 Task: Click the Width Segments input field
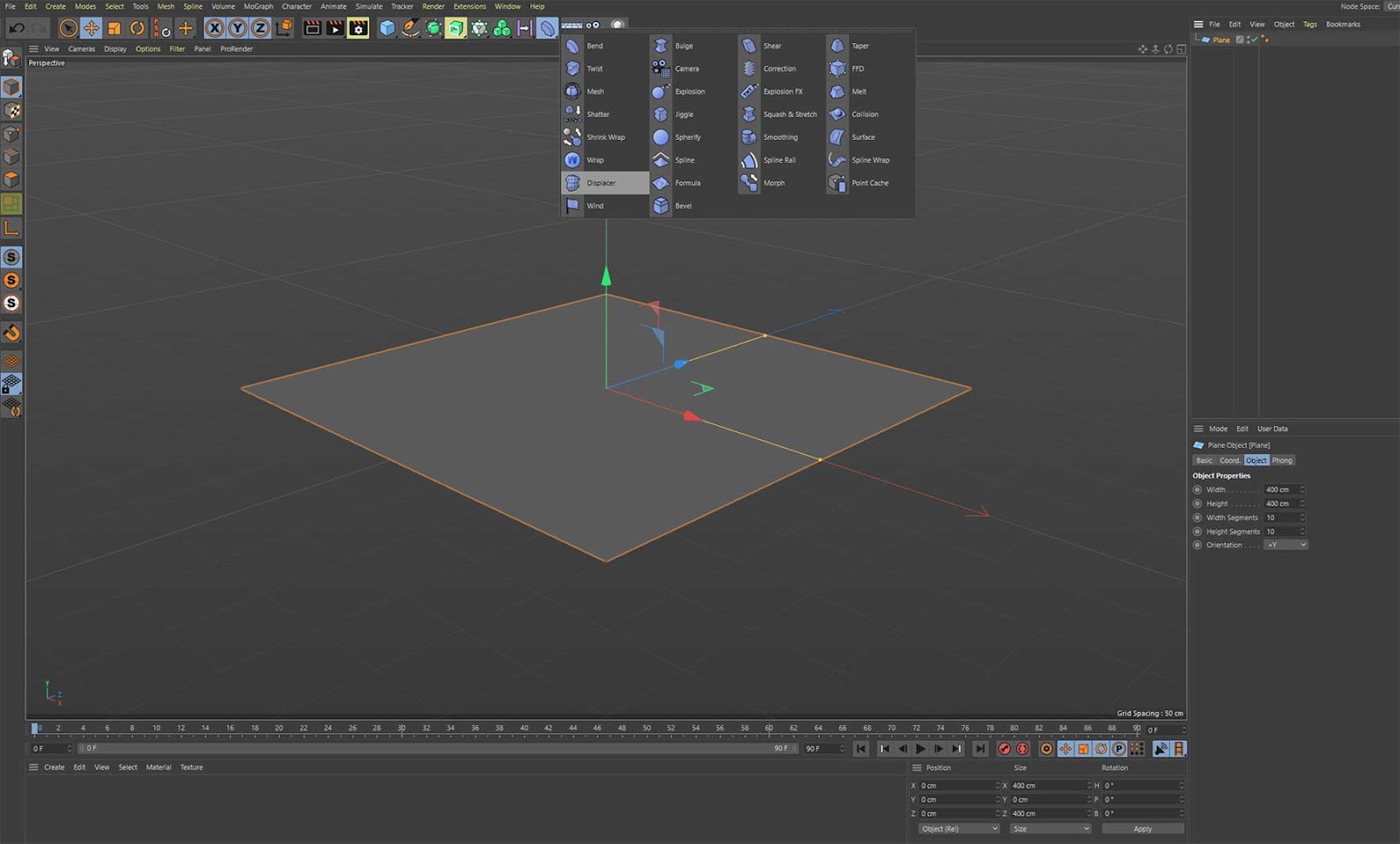point(1282,518)
